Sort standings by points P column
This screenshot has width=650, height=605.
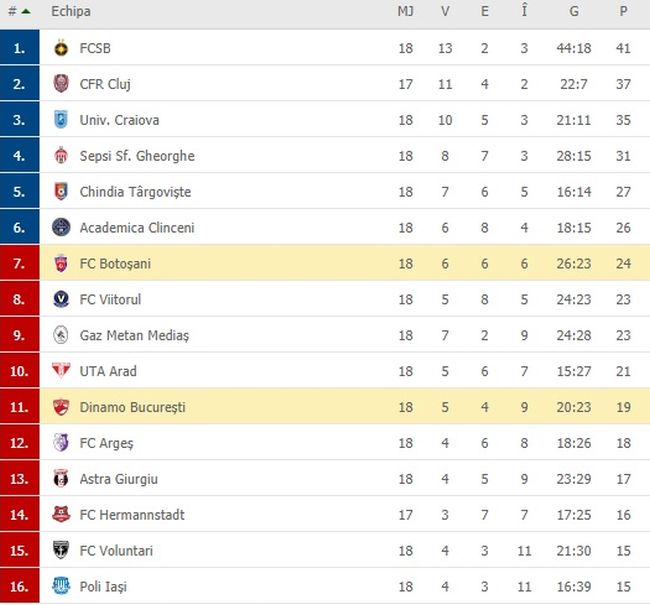pyautogui.click(x=623, y=12)
